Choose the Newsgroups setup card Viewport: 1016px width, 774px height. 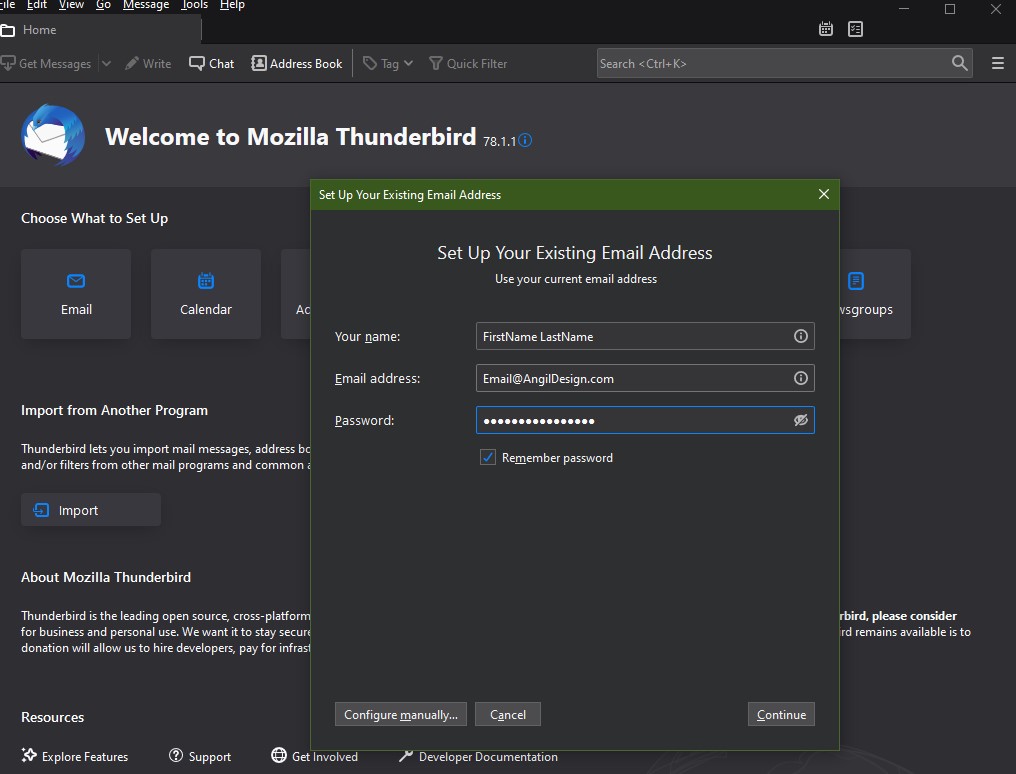tap(875, 294)
